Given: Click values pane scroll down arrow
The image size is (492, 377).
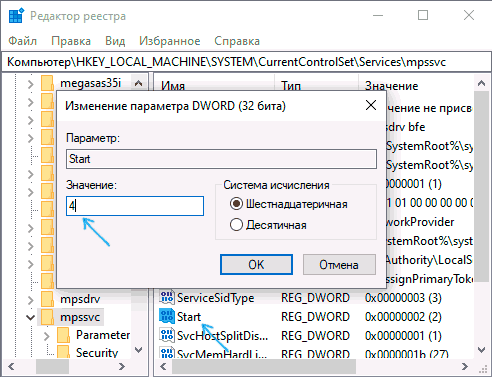Looking at the screenshot, I should (x=481, y=350).
